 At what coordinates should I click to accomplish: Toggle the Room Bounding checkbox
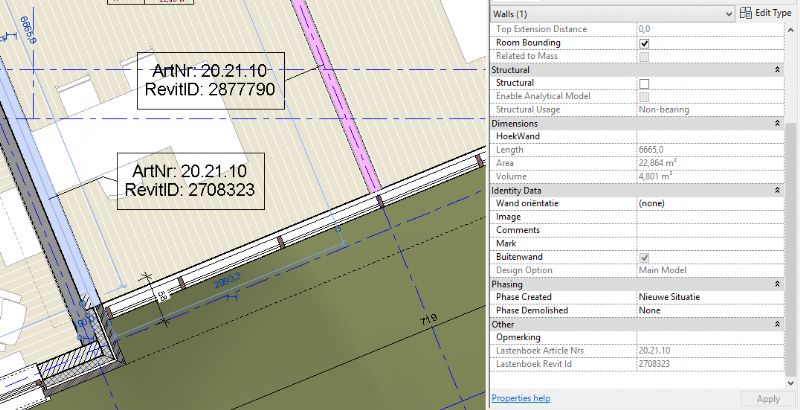pyautogui.click(x=644, y=44)
